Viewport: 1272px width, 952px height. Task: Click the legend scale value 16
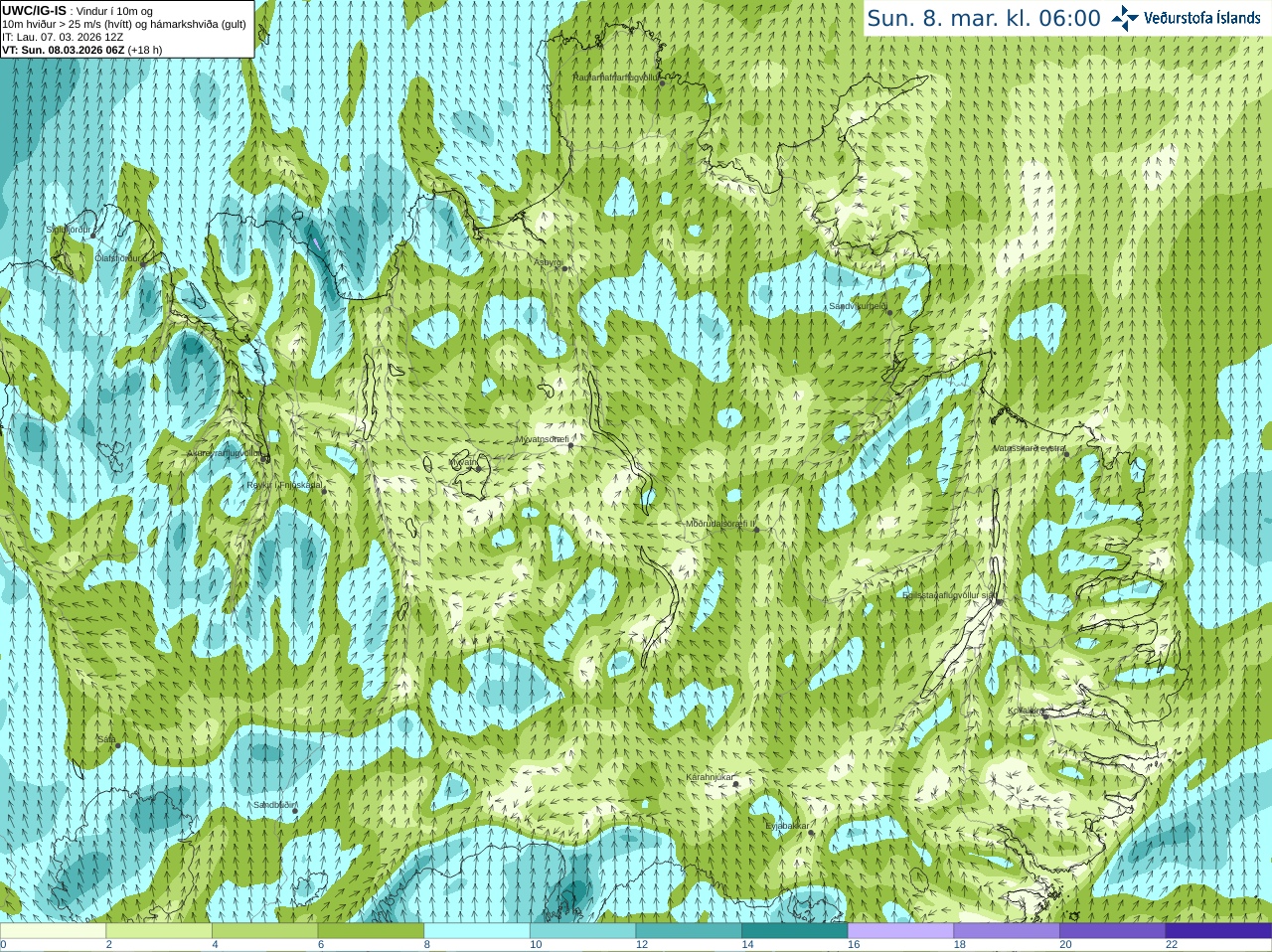(854, 945)
